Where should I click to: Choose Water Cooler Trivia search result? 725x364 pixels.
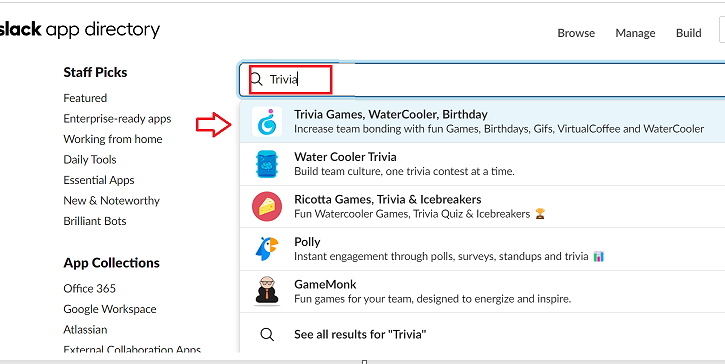coord(482,164)
